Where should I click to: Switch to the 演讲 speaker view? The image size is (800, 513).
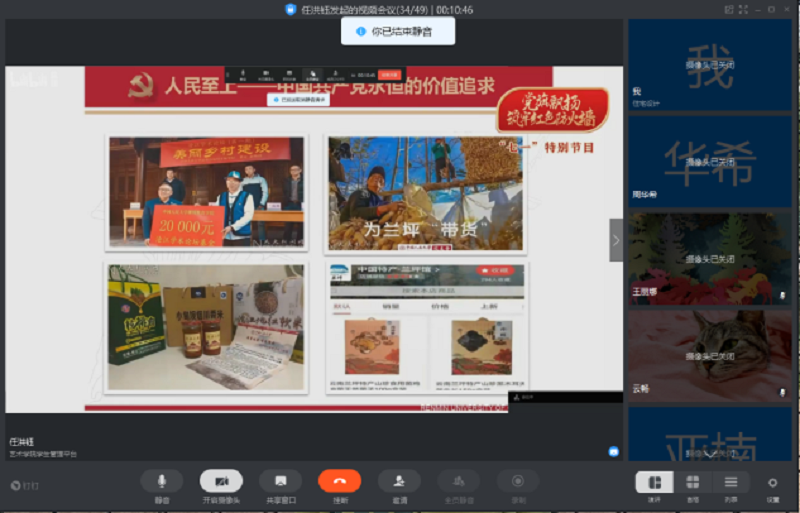(655, 482)
